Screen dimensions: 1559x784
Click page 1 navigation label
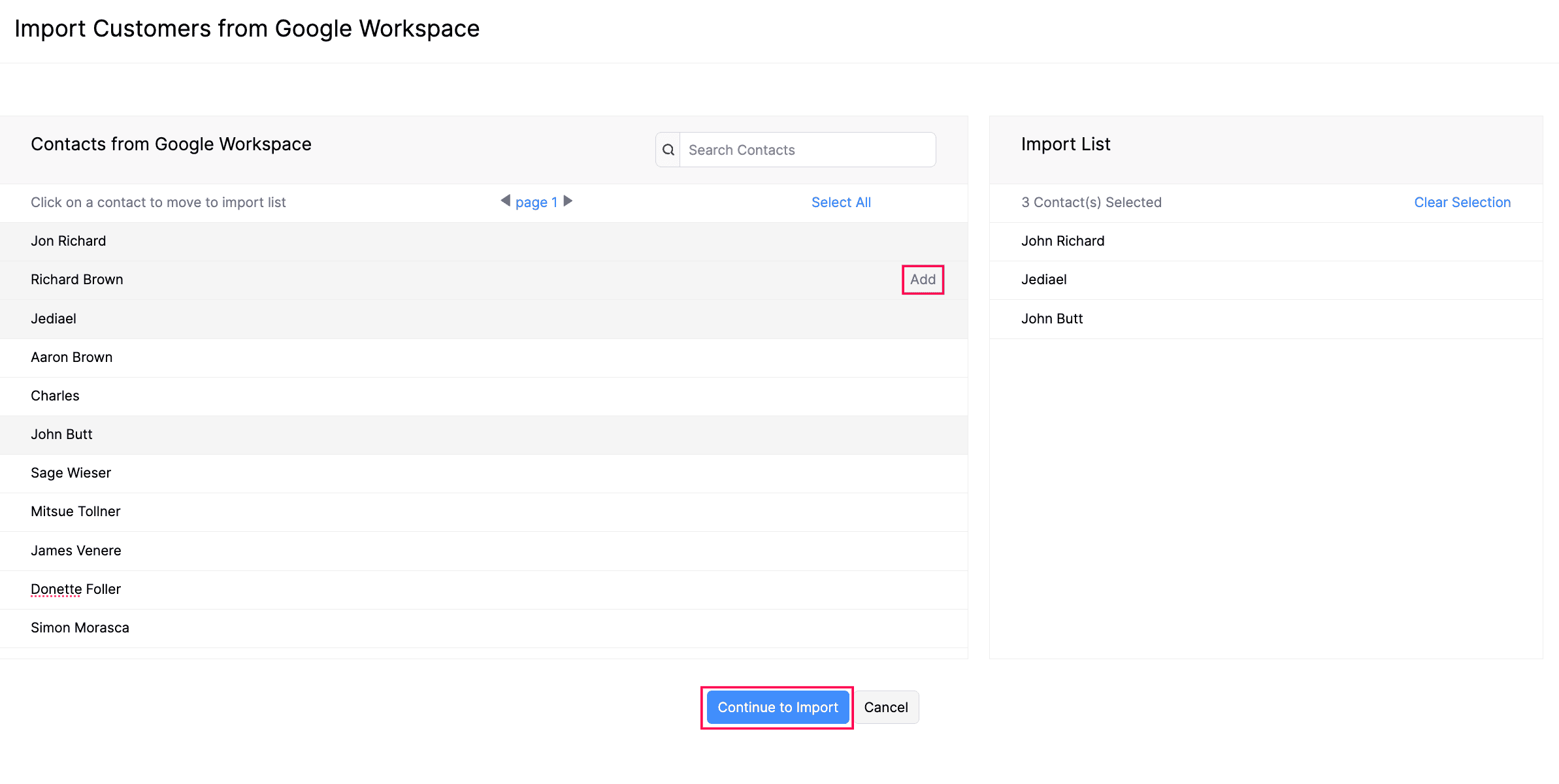pos(536,201)
